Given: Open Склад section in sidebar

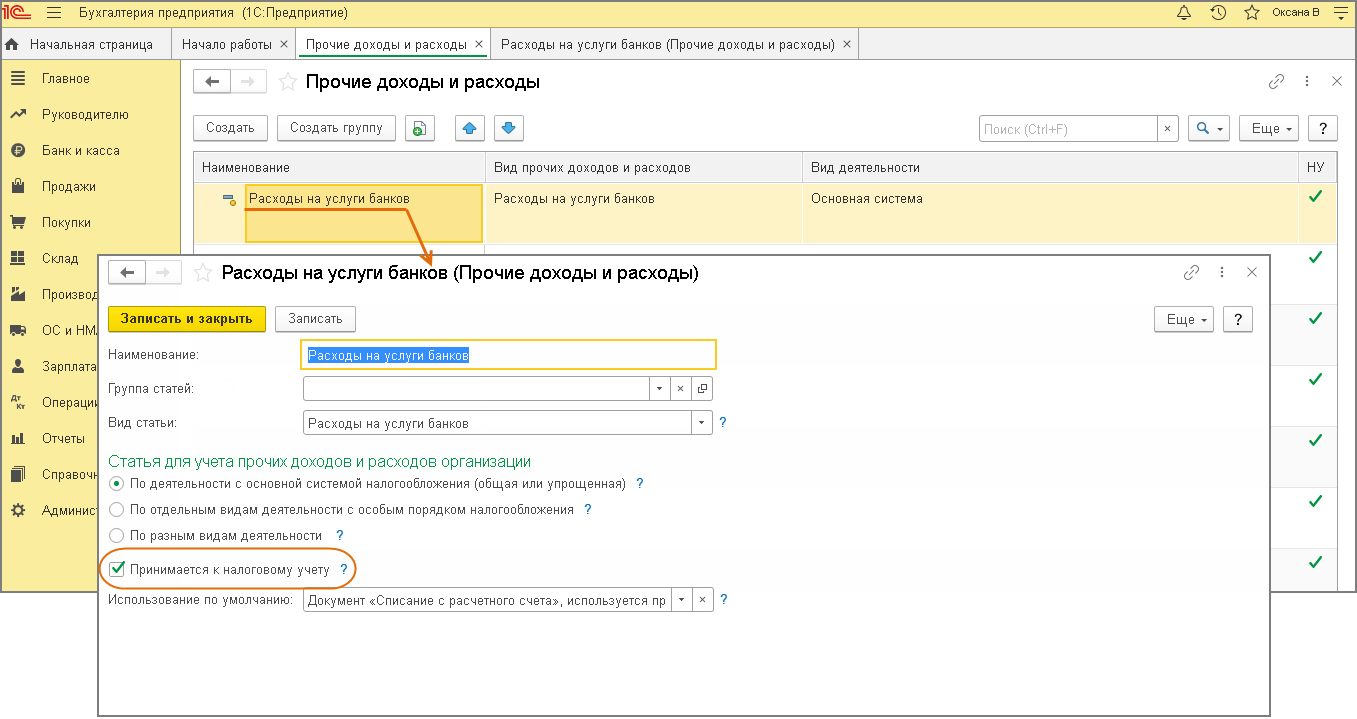Looking at the screenshot, I should coord(59,259).
